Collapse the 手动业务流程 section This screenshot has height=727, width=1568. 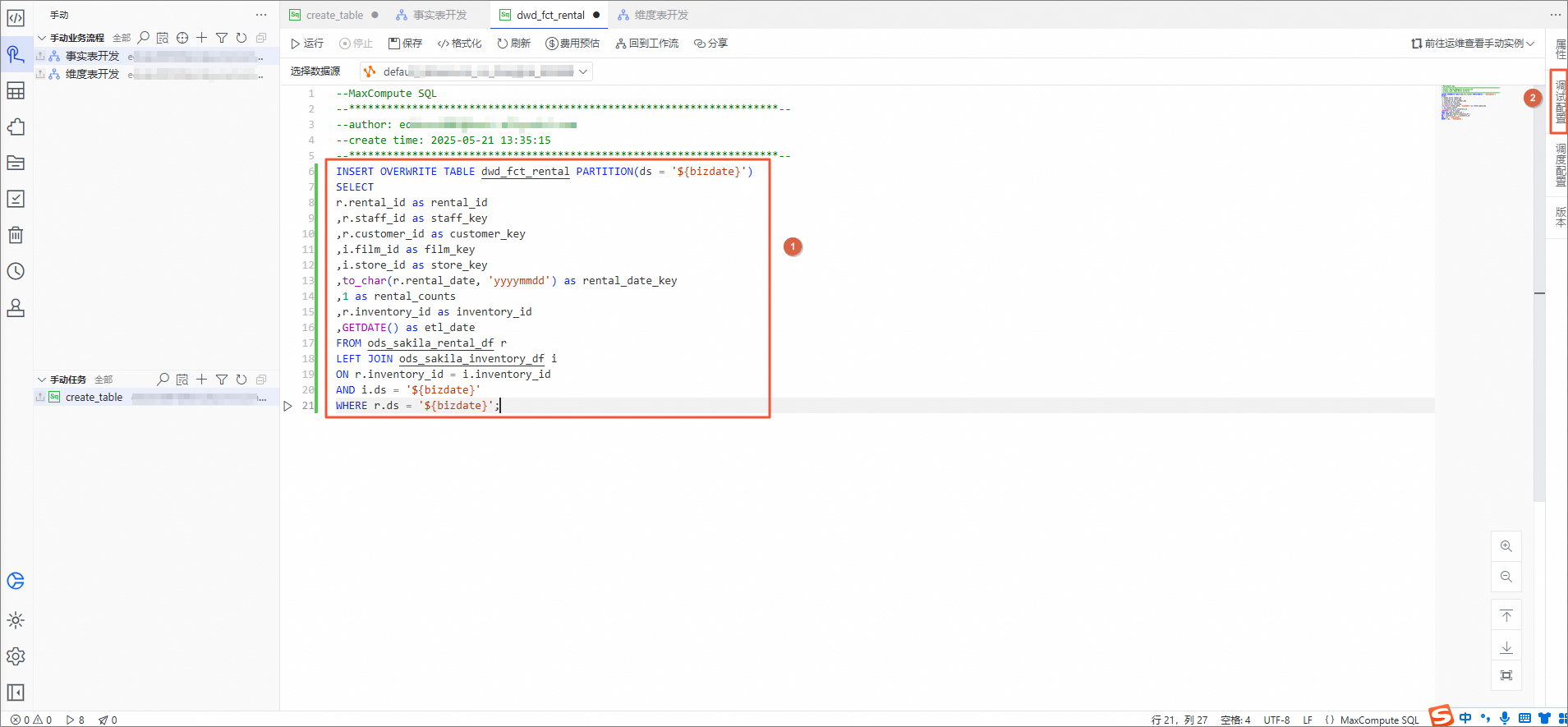click(x=42, y=38)
